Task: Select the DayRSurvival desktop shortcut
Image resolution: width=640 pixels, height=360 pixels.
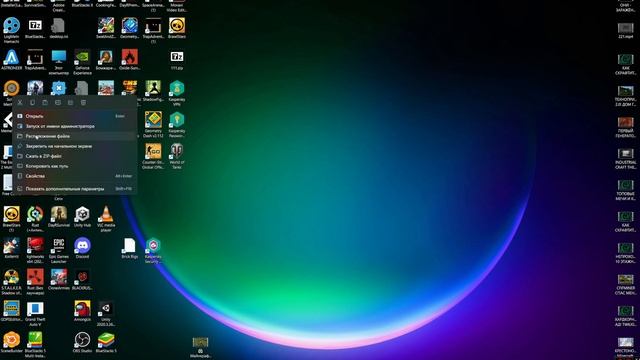Action: click(58, 217)
